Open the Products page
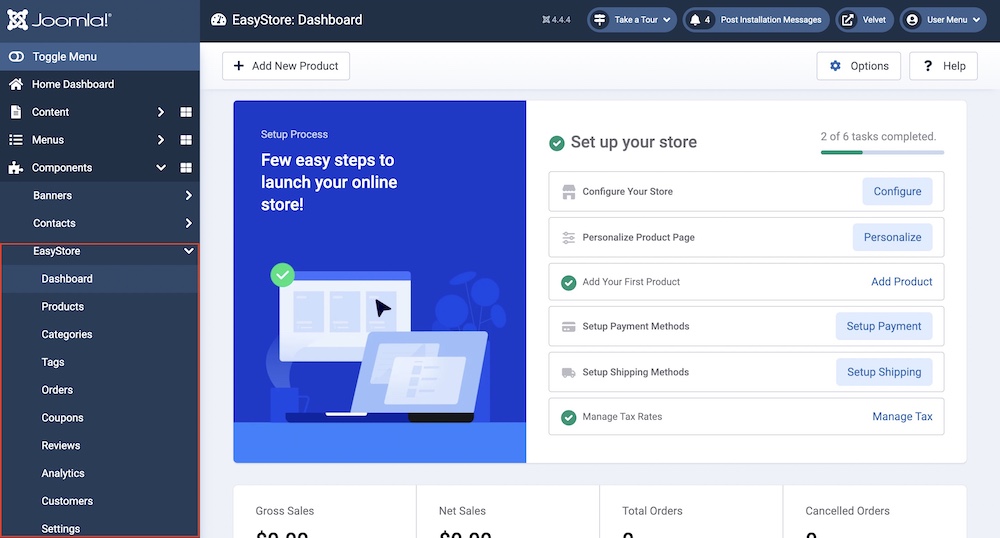Screen dimensions: 1000x538 tap(62, 307)
